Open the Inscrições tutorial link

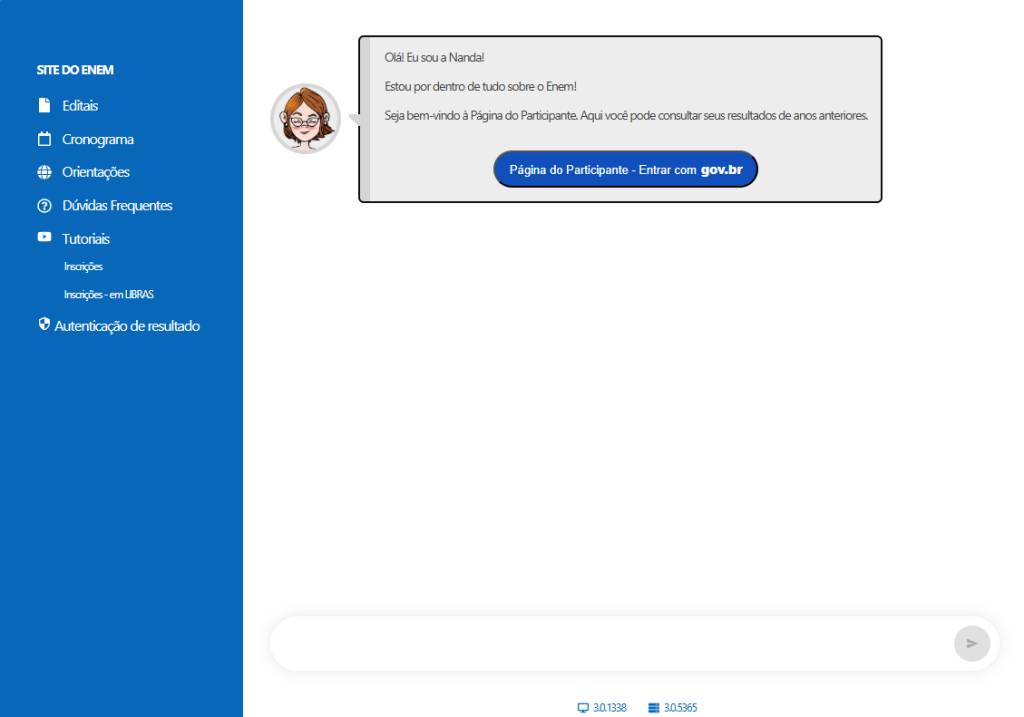84,266
